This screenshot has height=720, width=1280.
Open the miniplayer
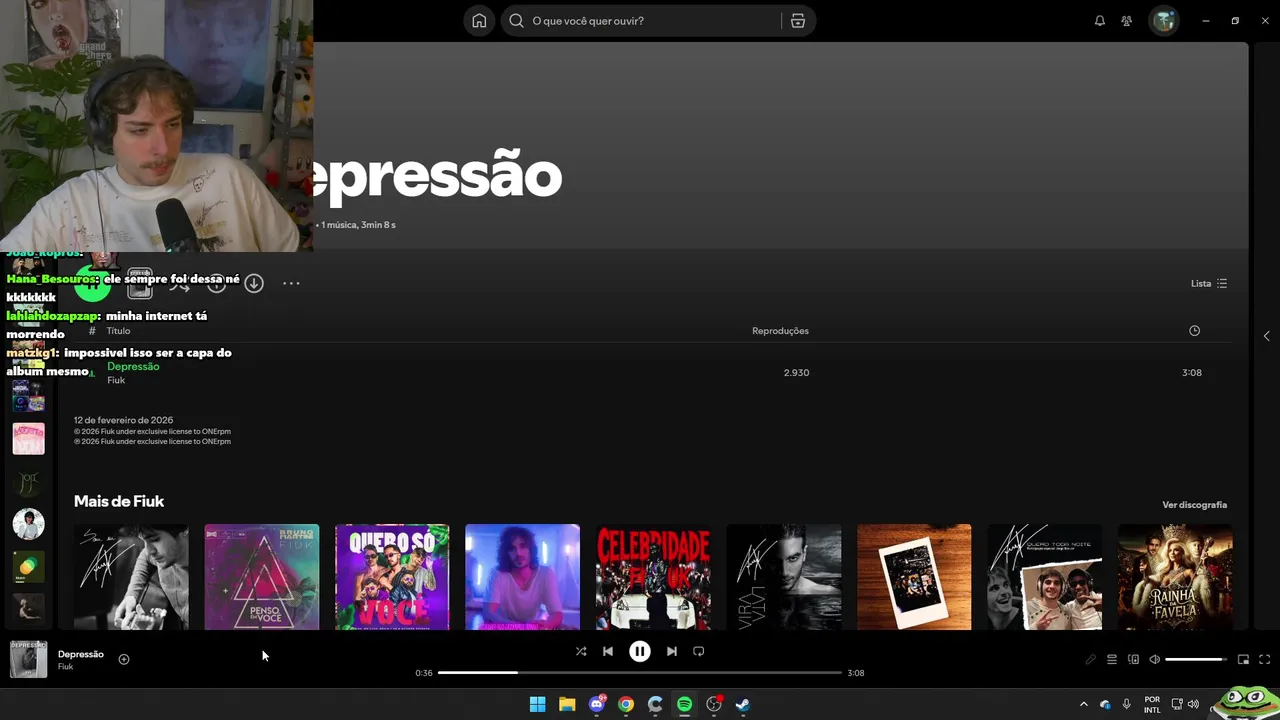tap(1243, 660)
